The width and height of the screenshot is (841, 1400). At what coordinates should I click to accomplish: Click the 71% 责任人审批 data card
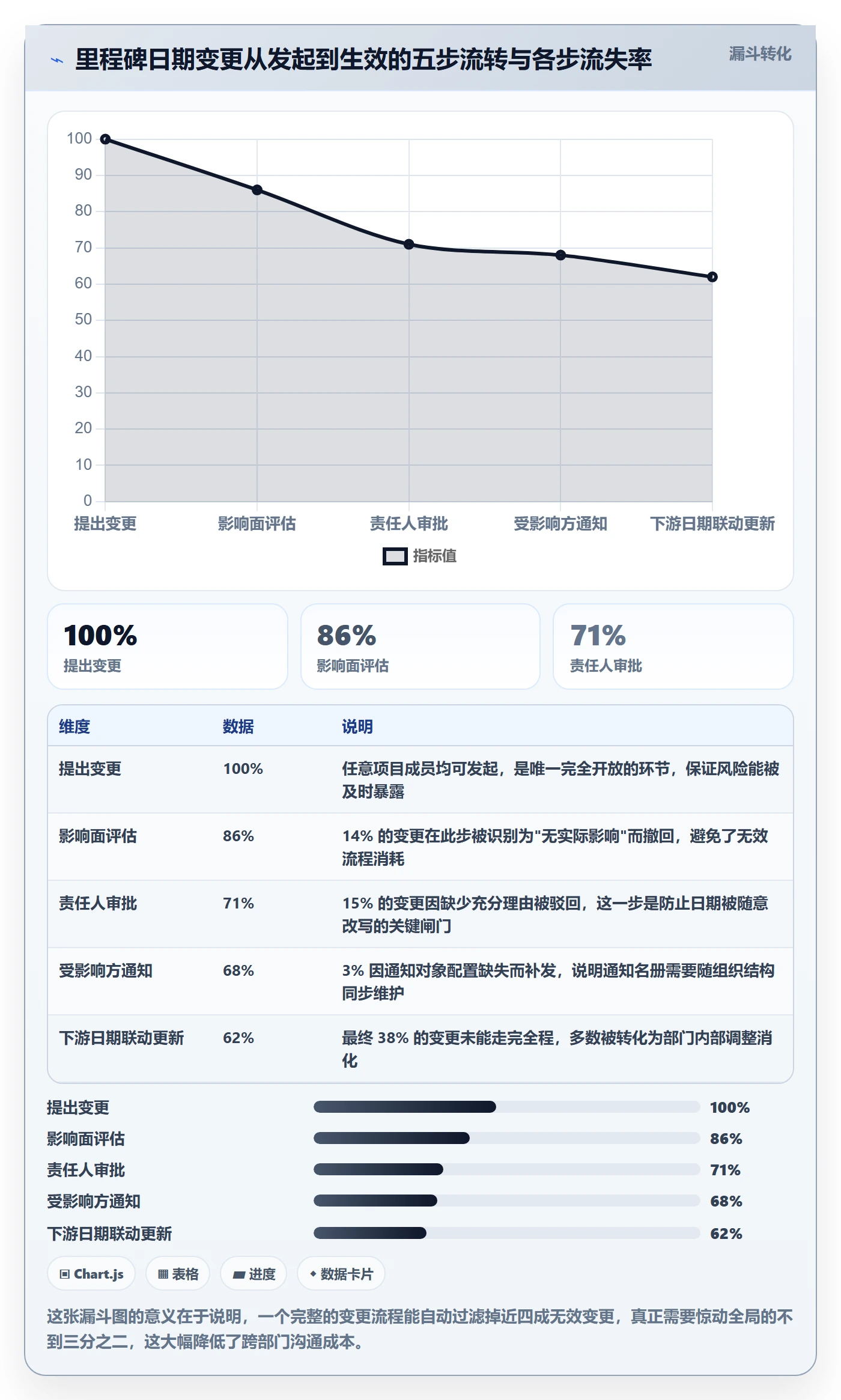[673, 647]
